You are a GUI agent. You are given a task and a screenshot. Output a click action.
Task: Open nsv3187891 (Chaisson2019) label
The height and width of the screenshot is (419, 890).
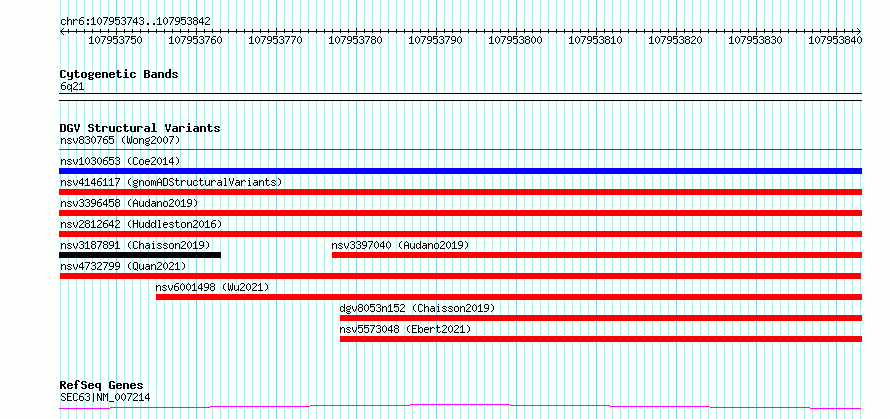(135, 245)
